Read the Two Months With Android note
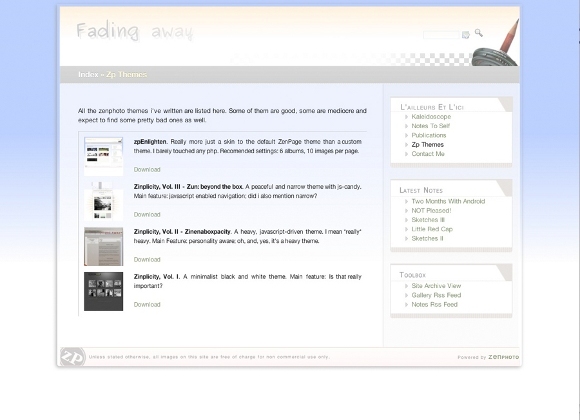The height and width of the screenshot is (420, 580). coord(448,201)
